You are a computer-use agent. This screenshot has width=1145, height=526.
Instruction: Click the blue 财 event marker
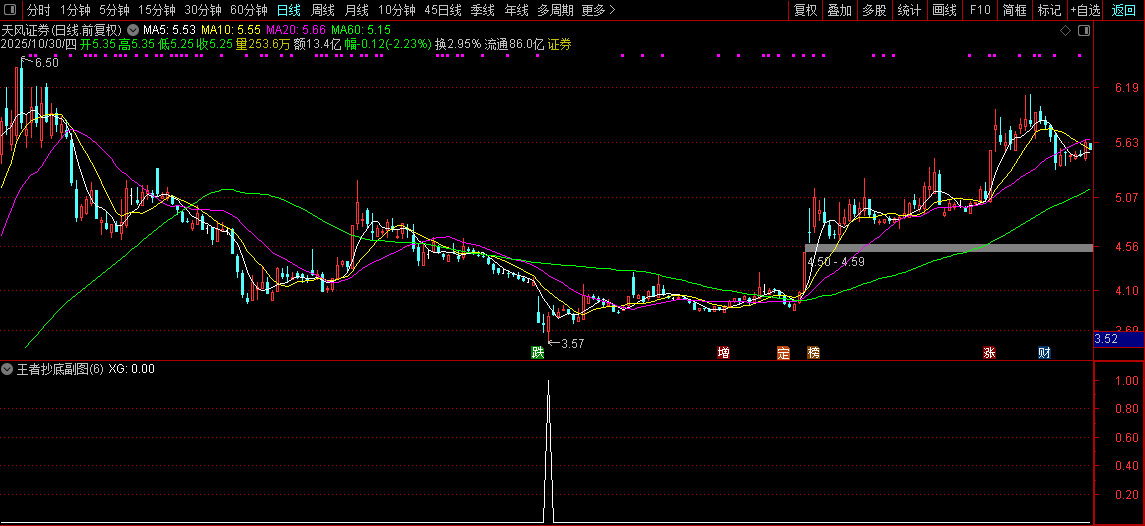point(1044,353)
